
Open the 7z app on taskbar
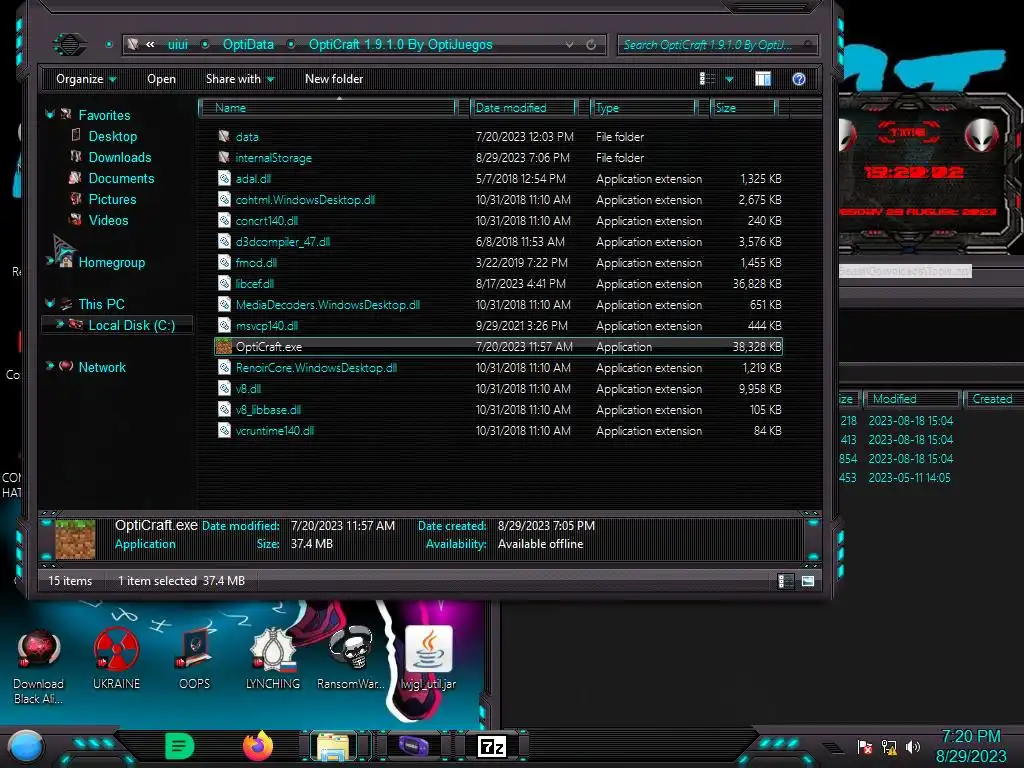coord(492,746)
